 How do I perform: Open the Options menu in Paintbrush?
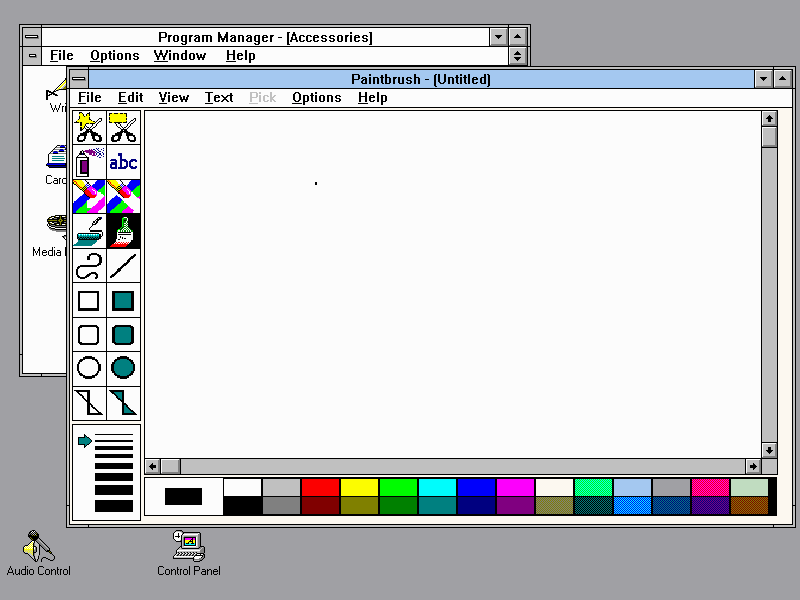[x=316, y=97]
